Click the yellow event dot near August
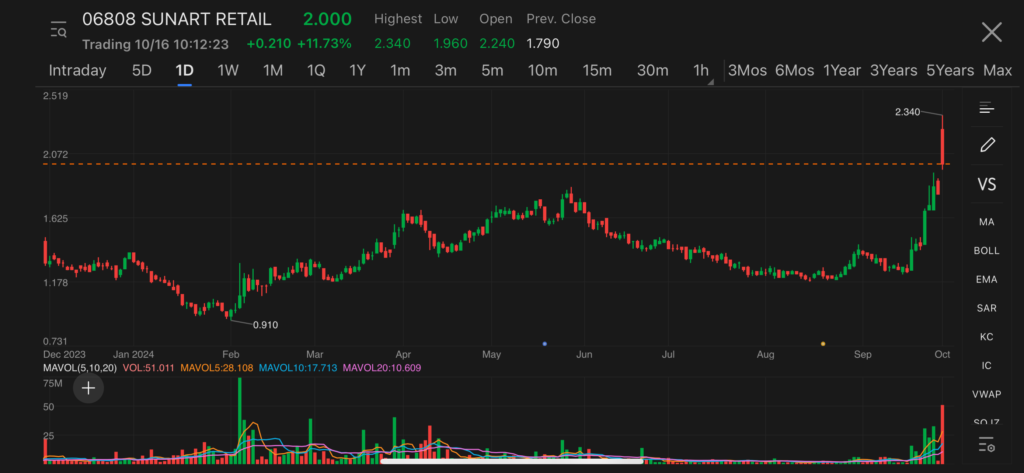The image size is (1024, 473). point(823,343)
